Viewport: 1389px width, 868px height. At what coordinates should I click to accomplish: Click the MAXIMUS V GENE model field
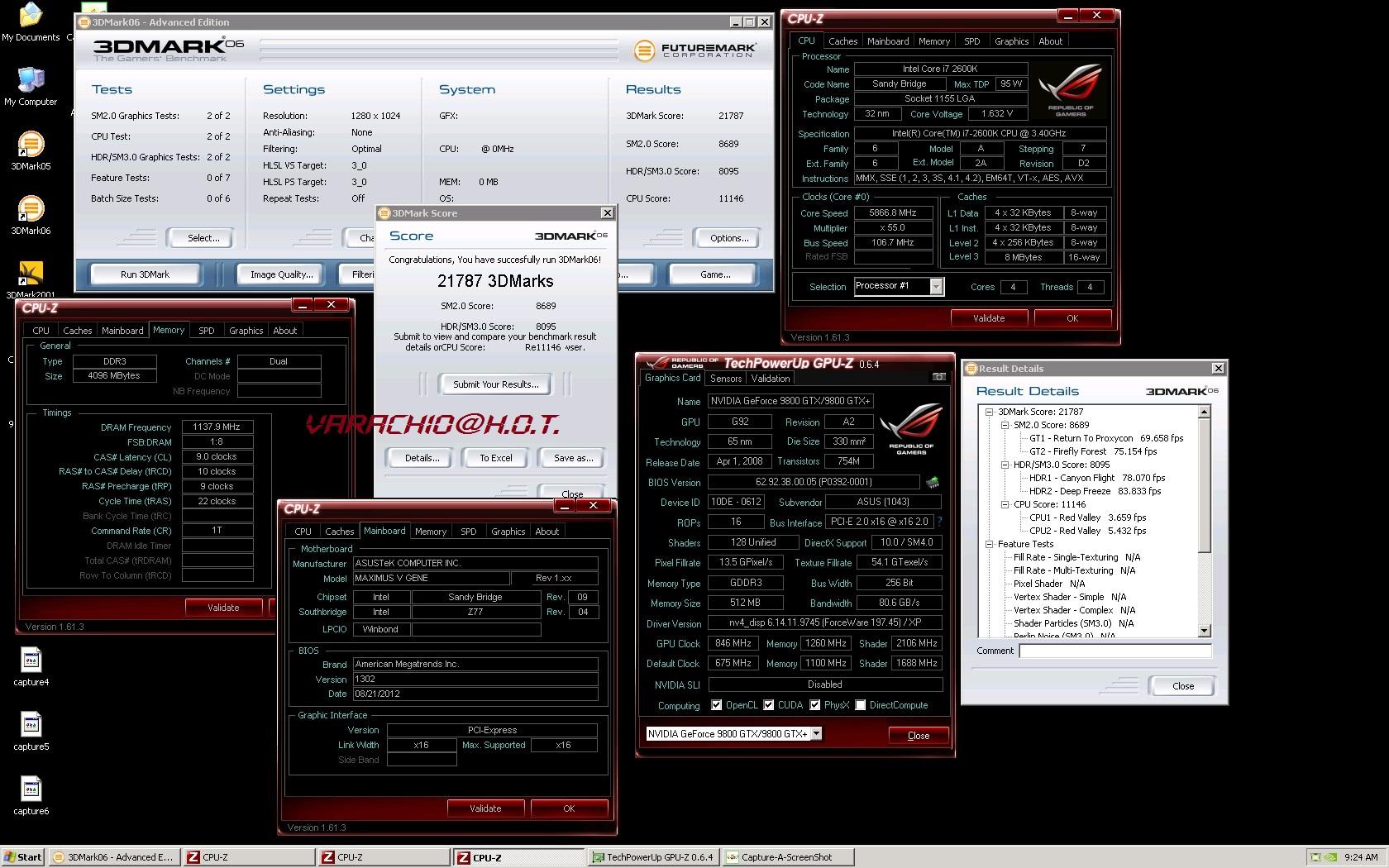point(431,578)
